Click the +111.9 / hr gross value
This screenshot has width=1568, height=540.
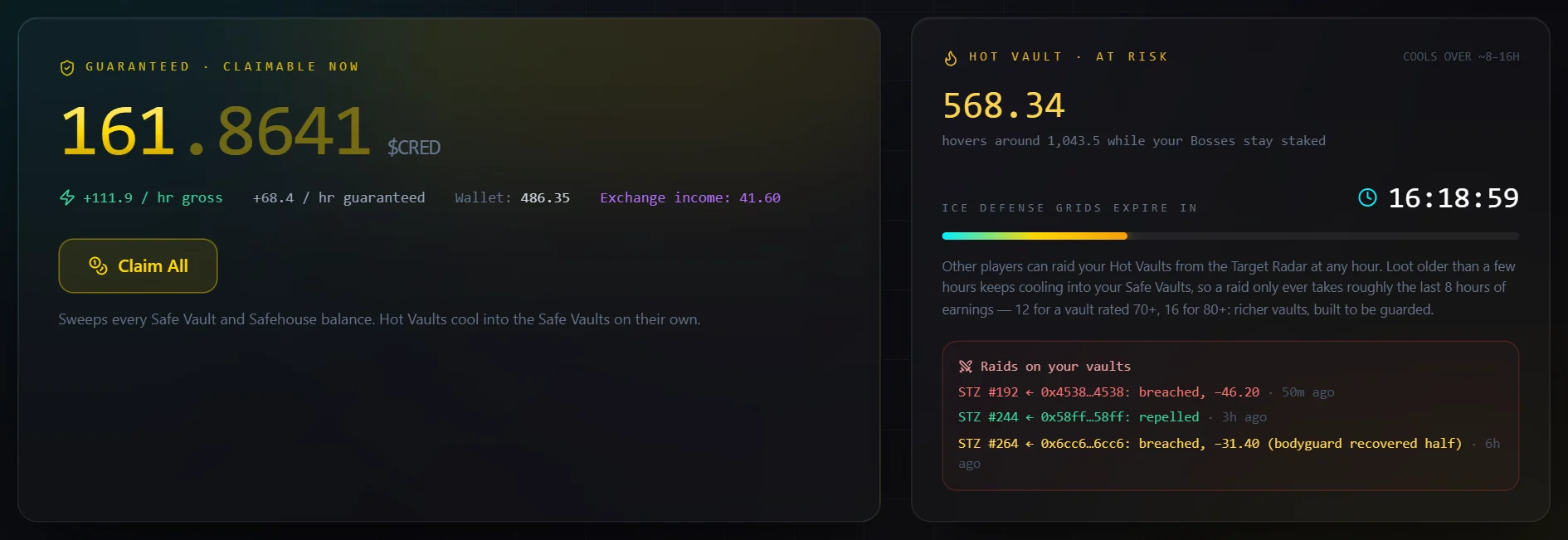coord(153,197)
